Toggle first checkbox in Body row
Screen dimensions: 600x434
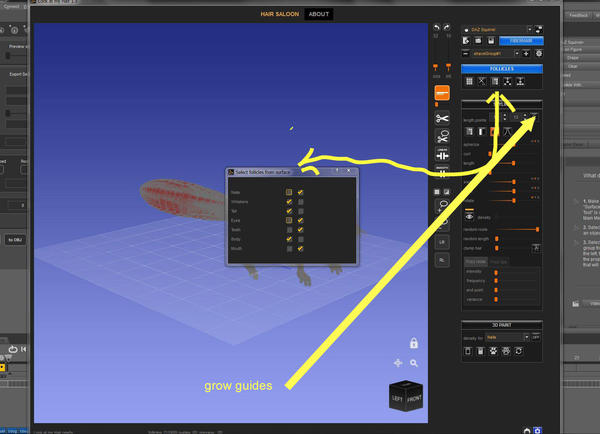tap(289, 239)
